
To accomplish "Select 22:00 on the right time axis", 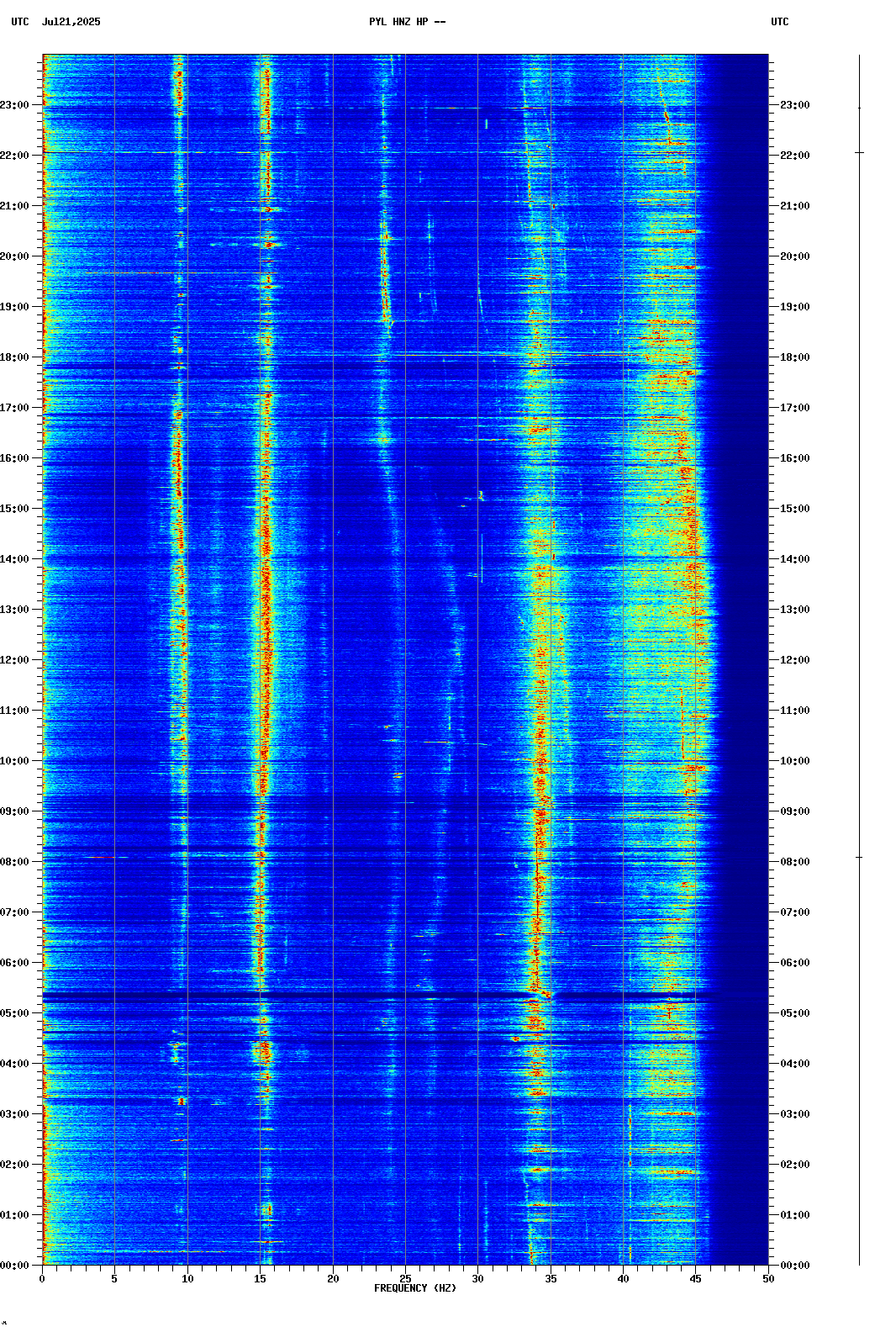I will tap(795, 156).
